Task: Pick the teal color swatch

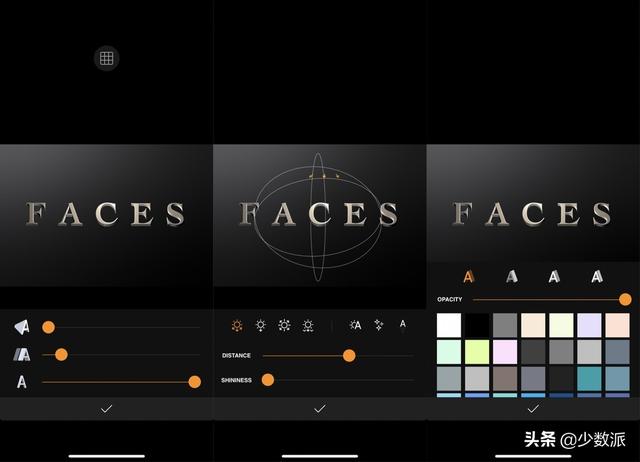Action: 589,378
